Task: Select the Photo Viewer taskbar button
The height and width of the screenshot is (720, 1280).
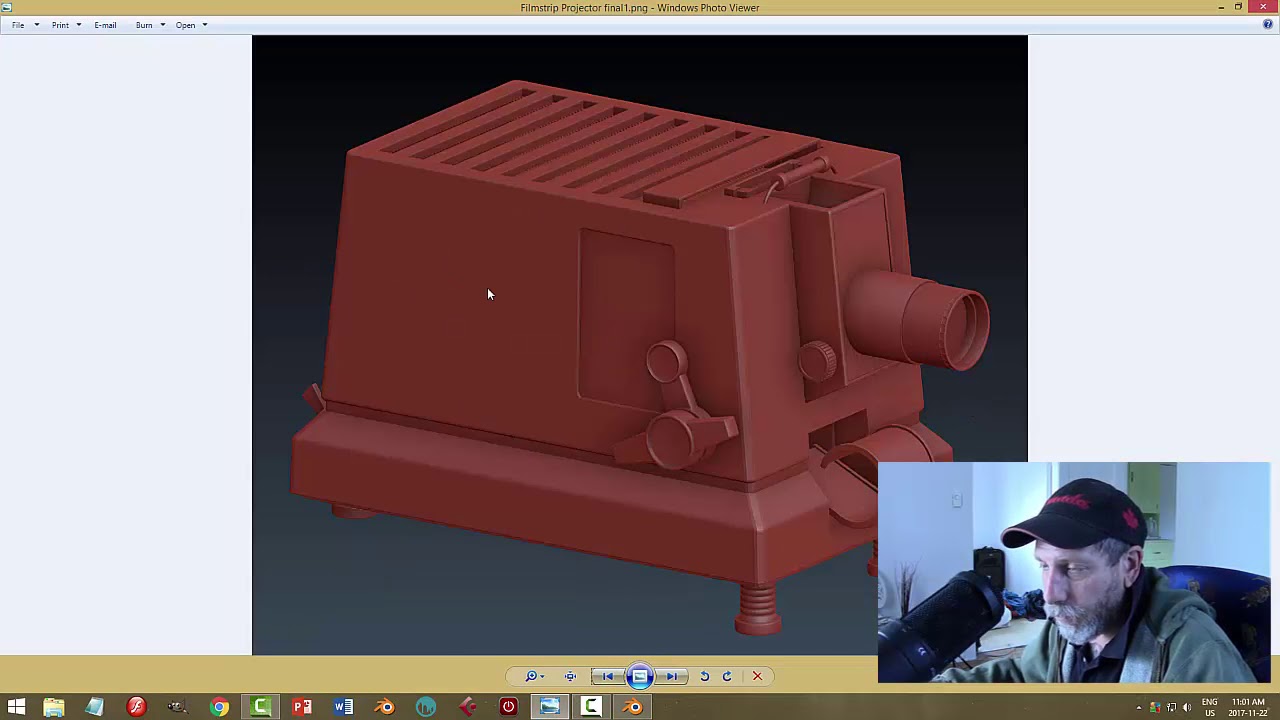Action: pos(549,708)
